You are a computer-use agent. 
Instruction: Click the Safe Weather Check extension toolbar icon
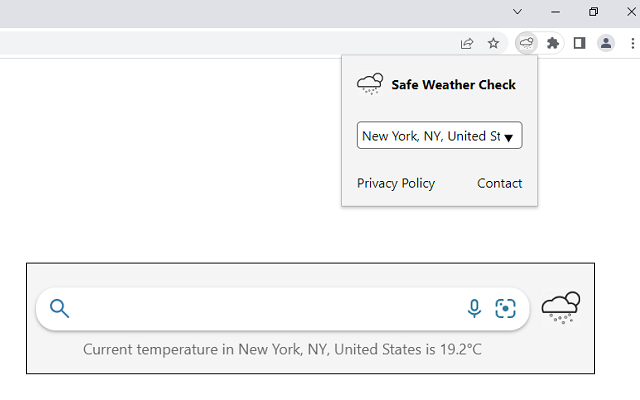tap(527, 43)
